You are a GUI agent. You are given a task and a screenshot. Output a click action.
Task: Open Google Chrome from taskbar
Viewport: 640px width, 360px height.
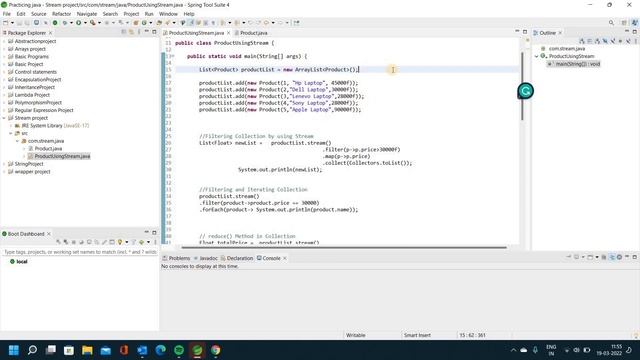(x=216, y=350)
